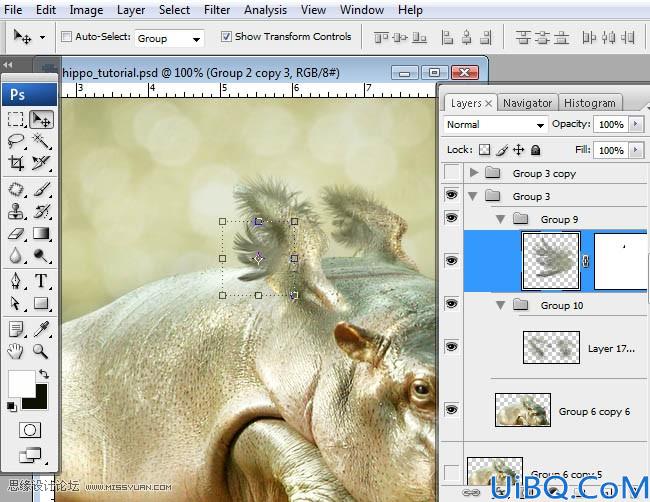Expand the Group 3 copy folder
Screen dimensions: 650x502
473,172
